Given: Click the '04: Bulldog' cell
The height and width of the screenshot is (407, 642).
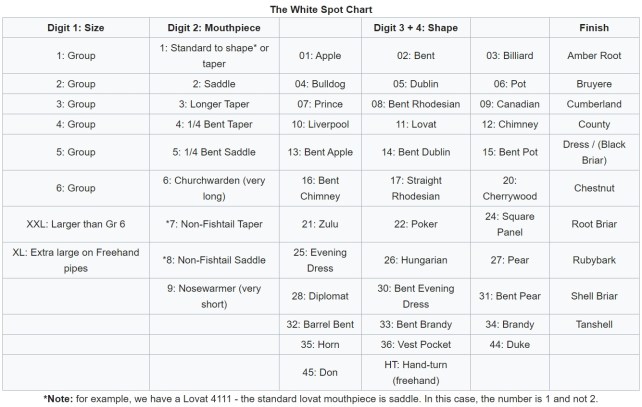Looking at the screenshot, I should pyautogui.click(x=321, y=84).
